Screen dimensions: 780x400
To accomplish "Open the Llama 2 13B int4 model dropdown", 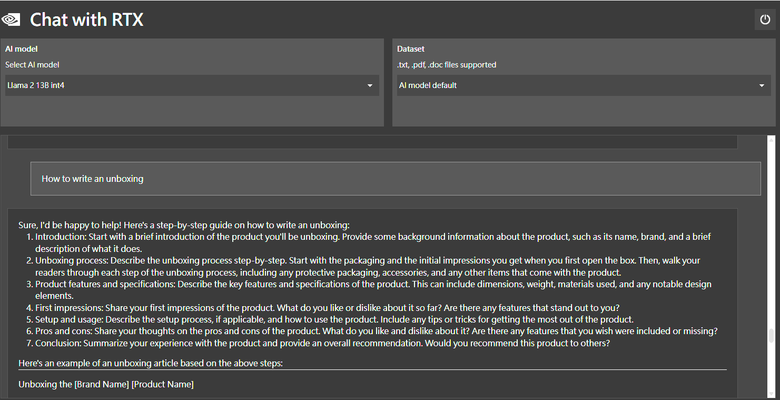I will (192, 86).
